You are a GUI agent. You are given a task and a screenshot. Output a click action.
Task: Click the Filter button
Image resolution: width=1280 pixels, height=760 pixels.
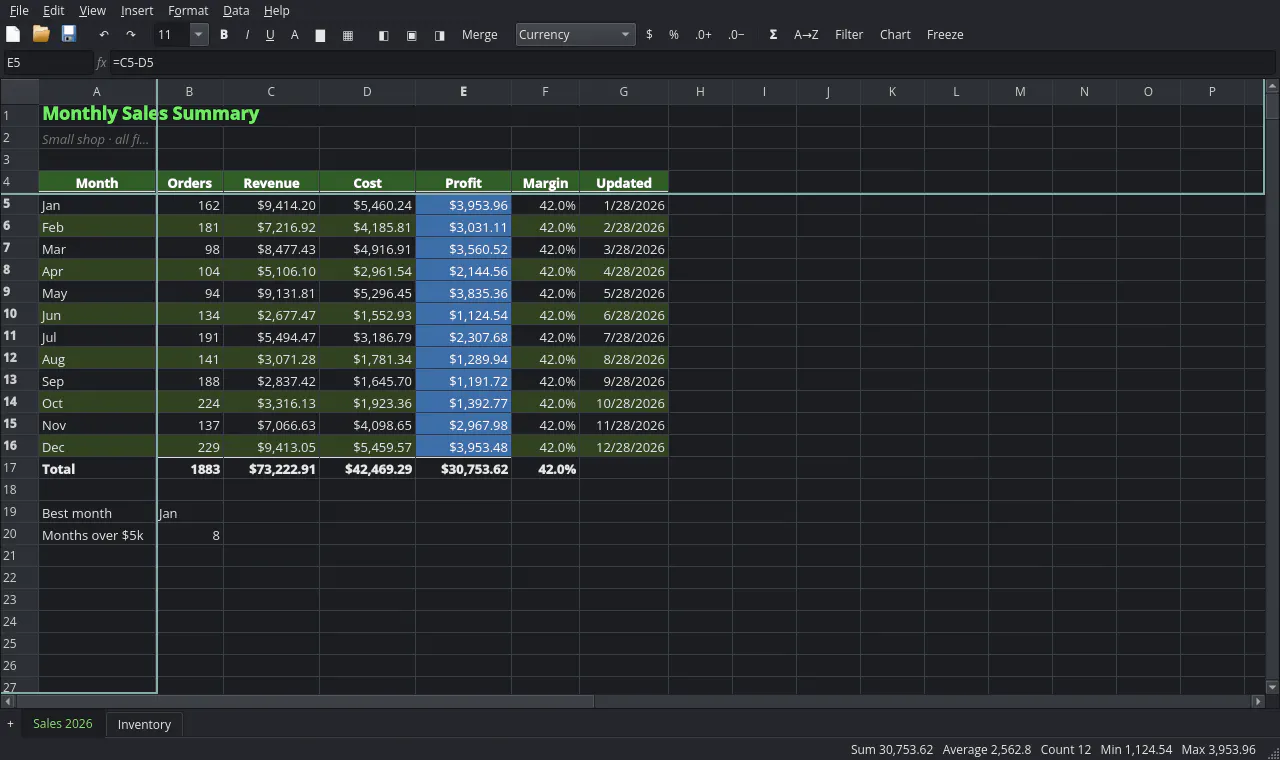(849, 34)
